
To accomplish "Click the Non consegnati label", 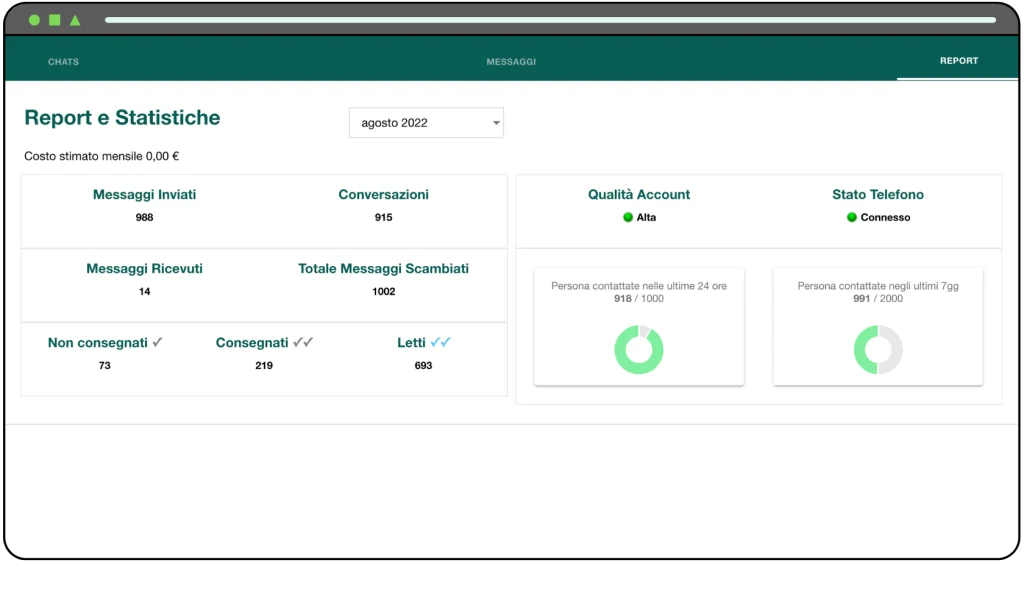I will pyautogui.click(x=97, y=343).
